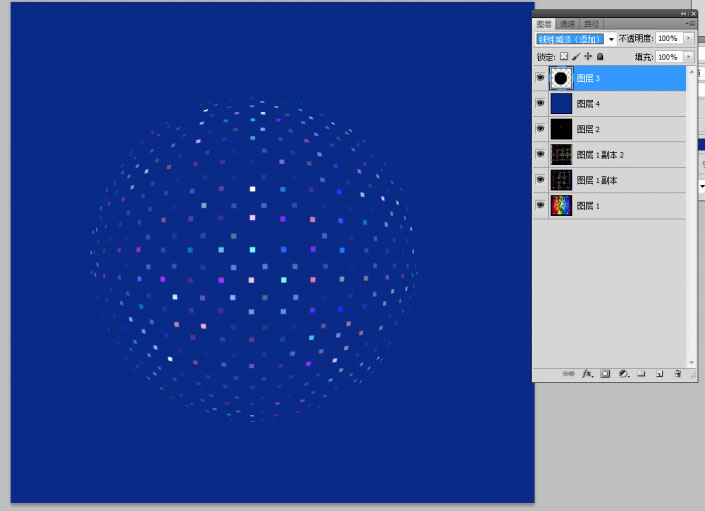Click the 图层 1 副本 thumbnail

point(561,180)
